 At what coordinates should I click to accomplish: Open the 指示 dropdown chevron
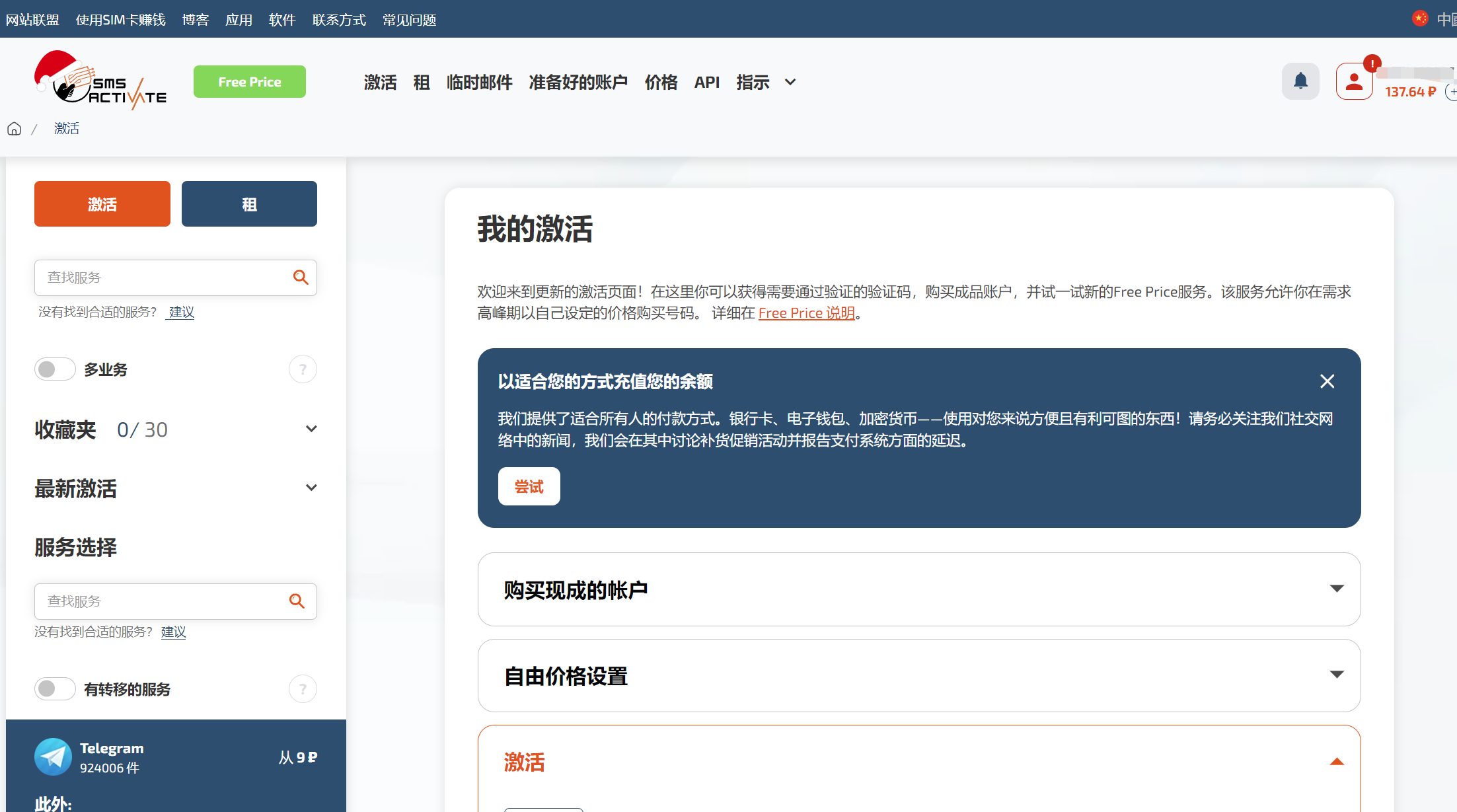coord(790,83)
